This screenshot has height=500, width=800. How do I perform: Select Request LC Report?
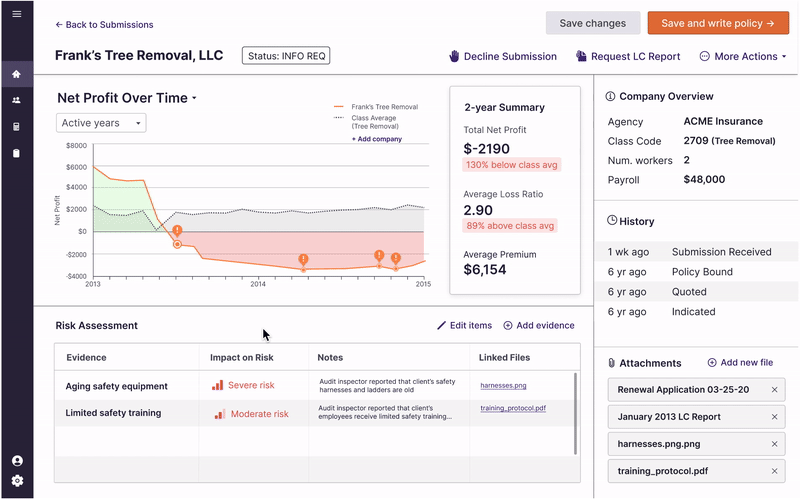click(x=628, y=57)
